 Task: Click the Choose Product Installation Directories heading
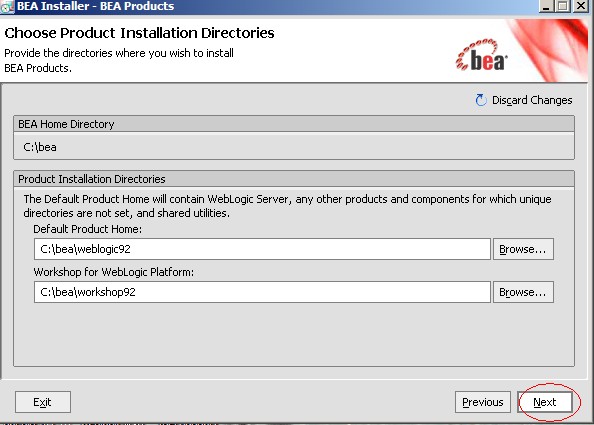coord(139,33)
